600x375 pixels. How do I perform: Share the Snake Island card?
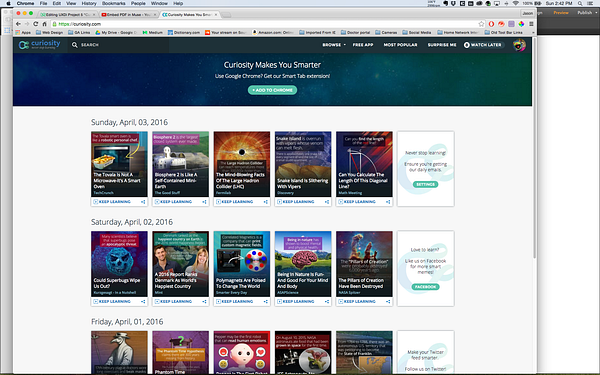tap(327, 202)
